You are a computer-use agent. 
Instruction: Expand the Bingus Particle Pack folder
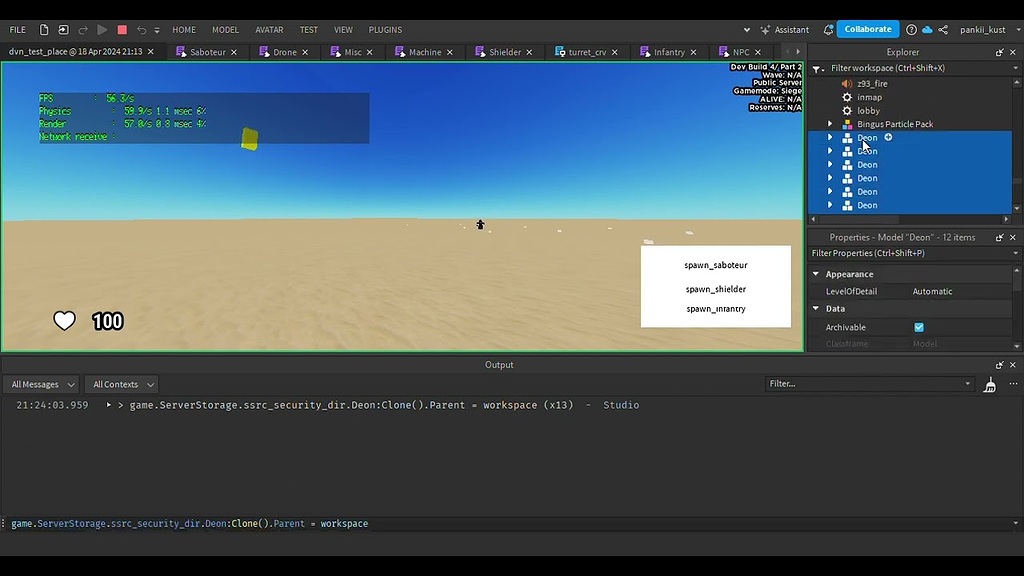(830, 125)
